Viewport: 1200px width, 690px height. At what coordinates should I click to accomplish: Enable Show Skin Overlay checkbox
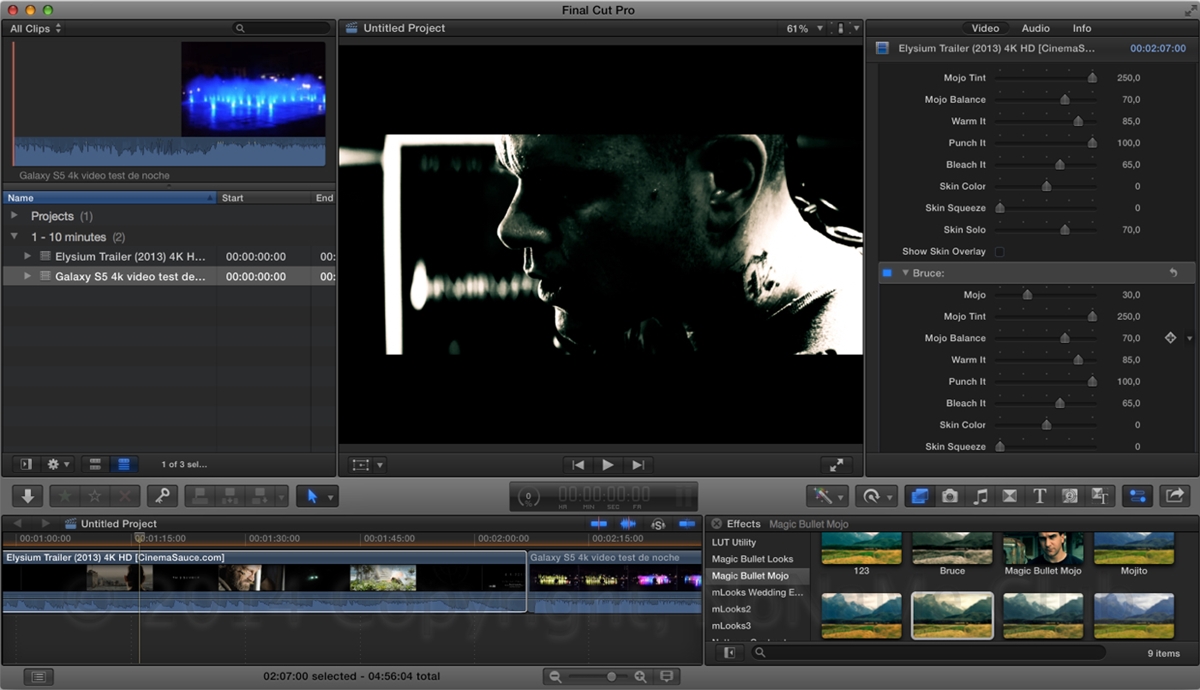pos(999,251)
